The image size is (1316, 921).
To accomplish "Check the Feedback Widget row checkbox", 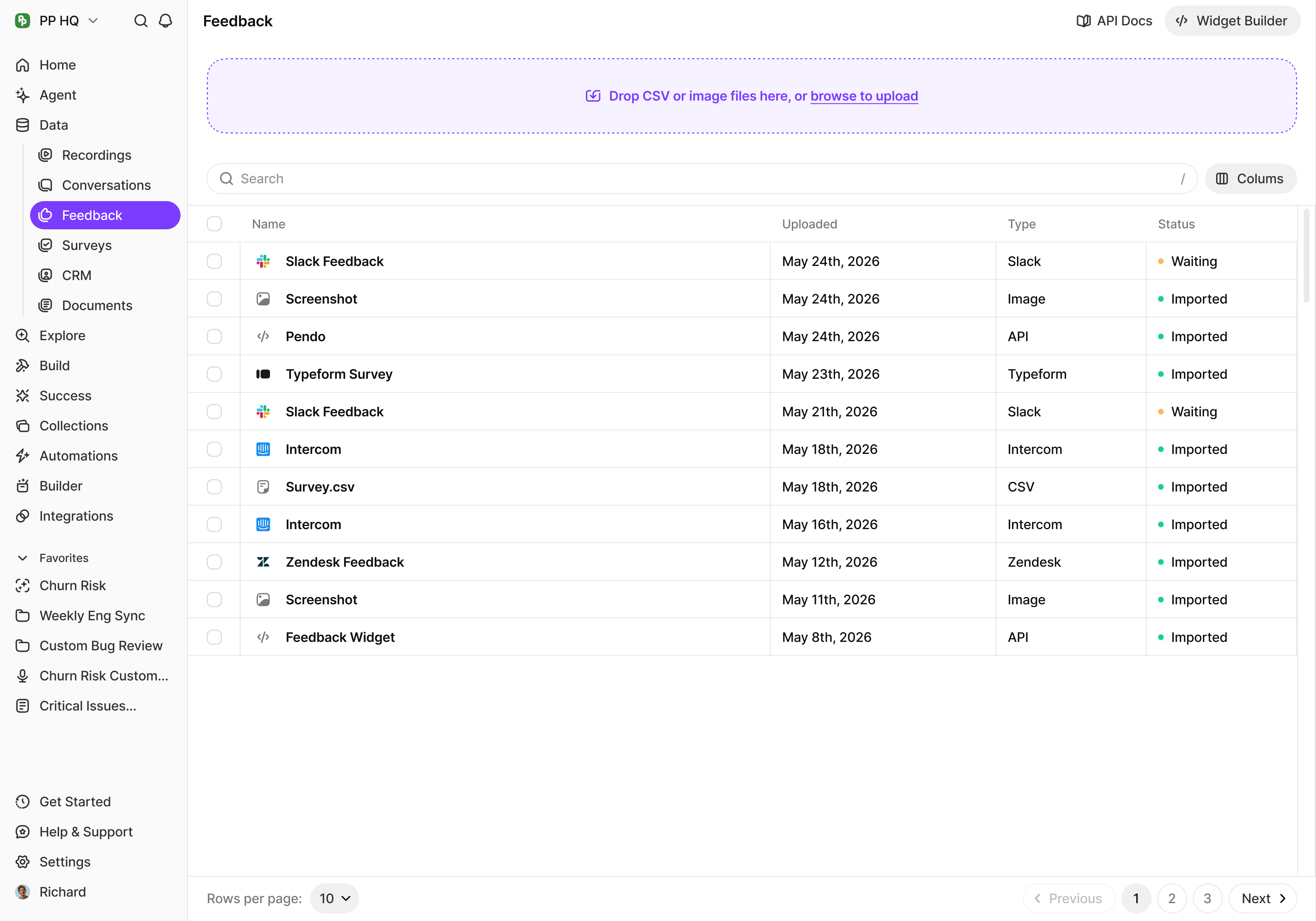I will [x=214, y=637].
